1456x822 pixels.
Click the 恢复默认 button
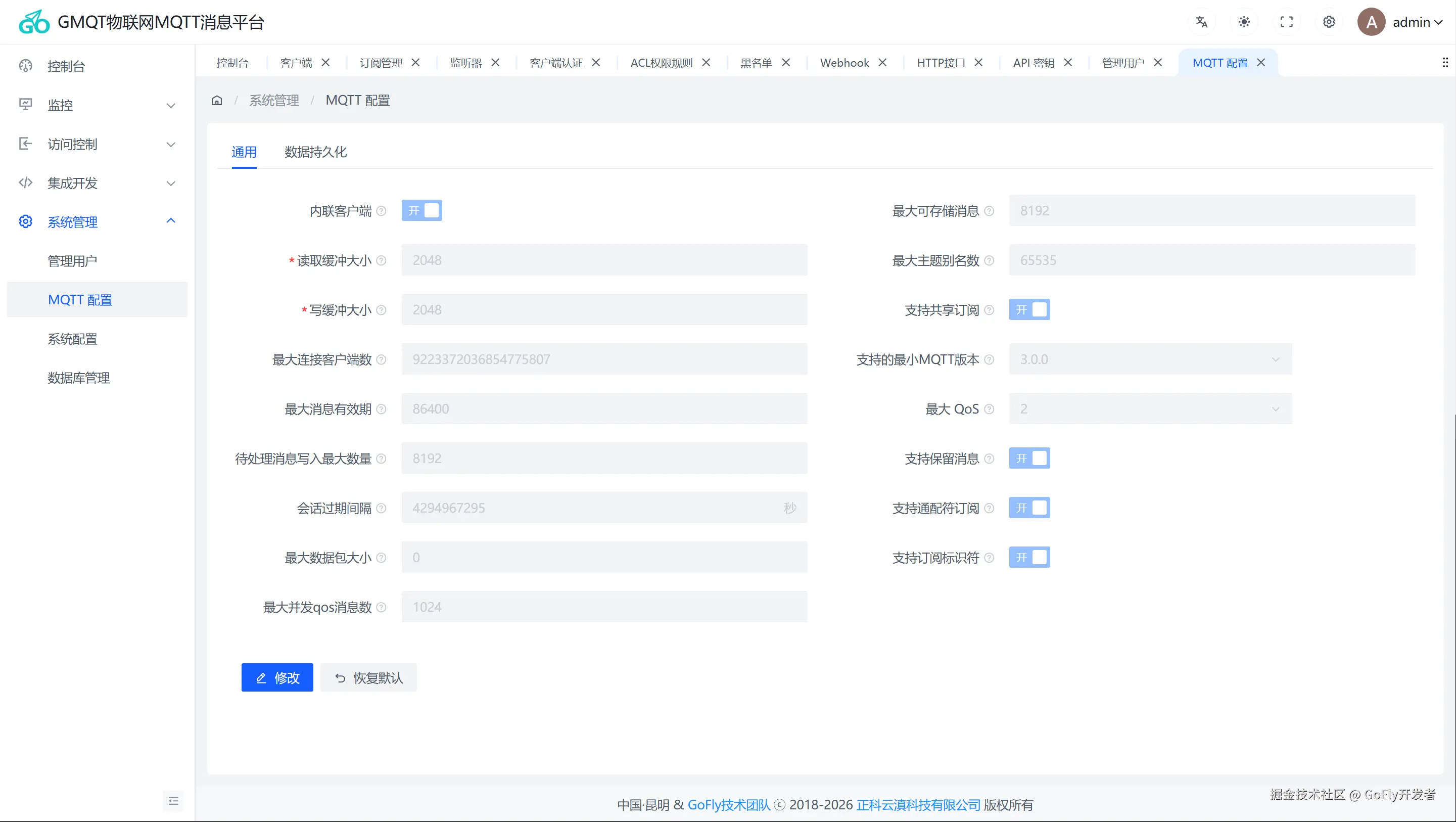[x=368, y=678]
